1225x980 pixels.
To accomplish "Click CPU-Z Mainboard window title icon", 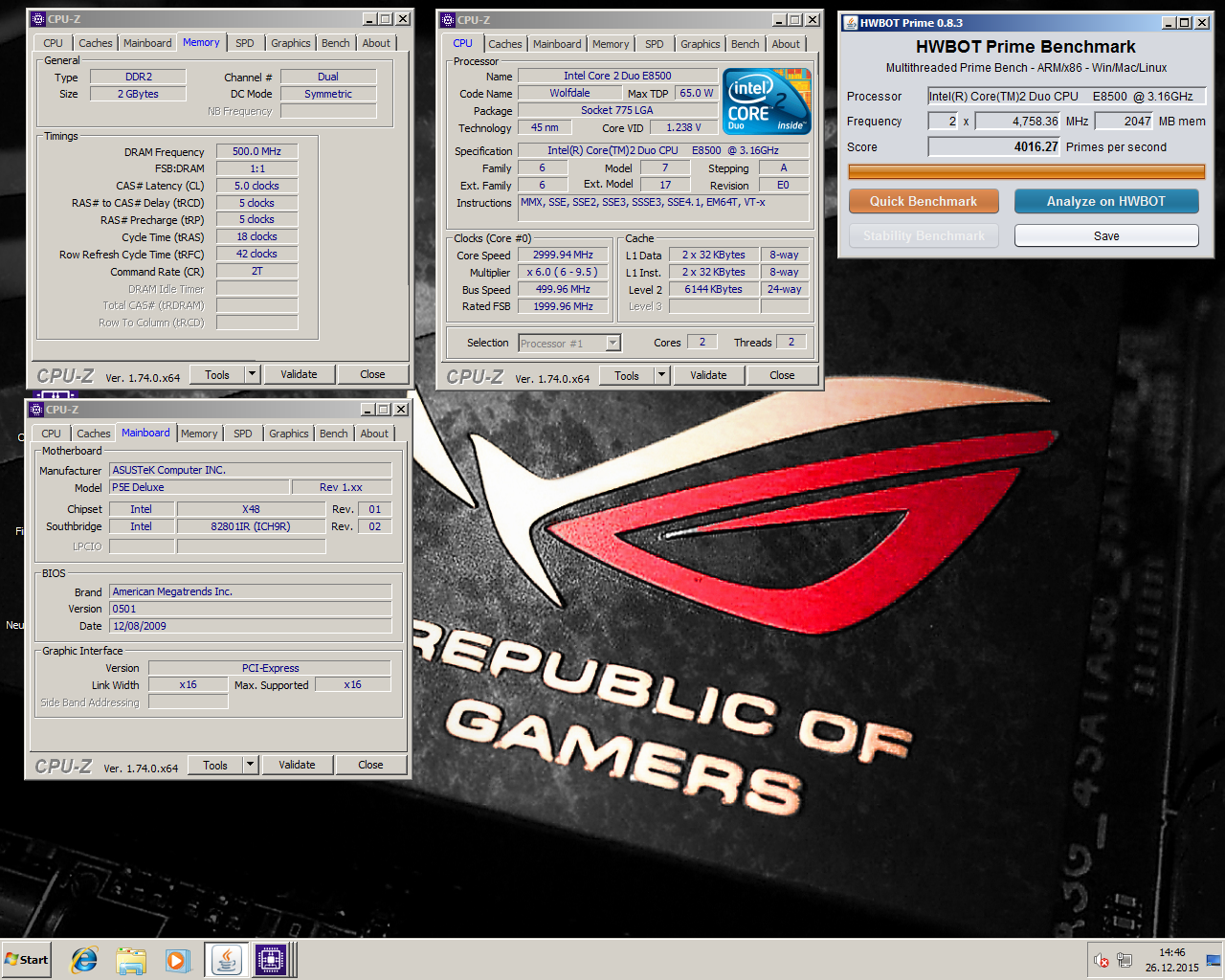I will (37, 410).
